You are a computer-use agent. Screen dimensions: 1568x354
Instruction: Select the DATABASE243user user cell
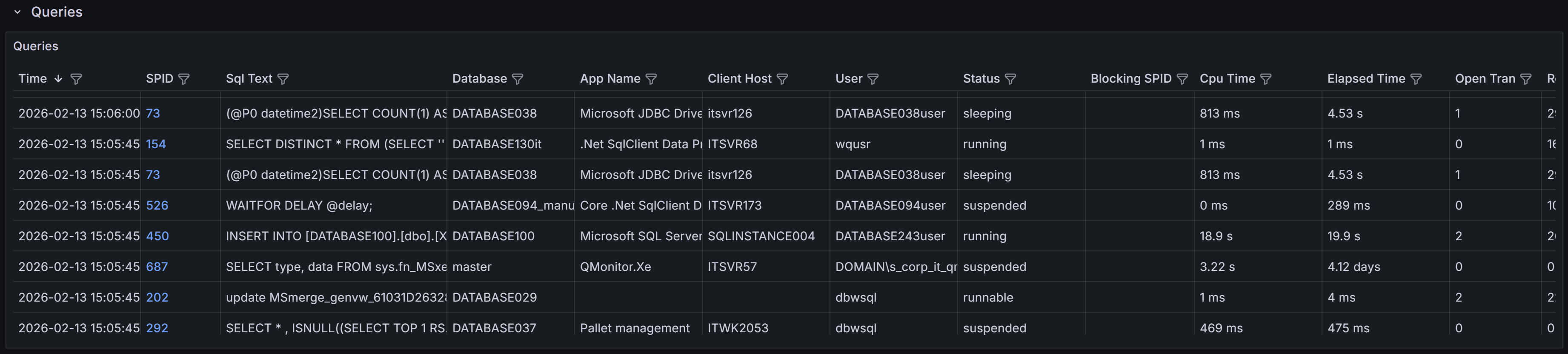(x=894, y=236)
